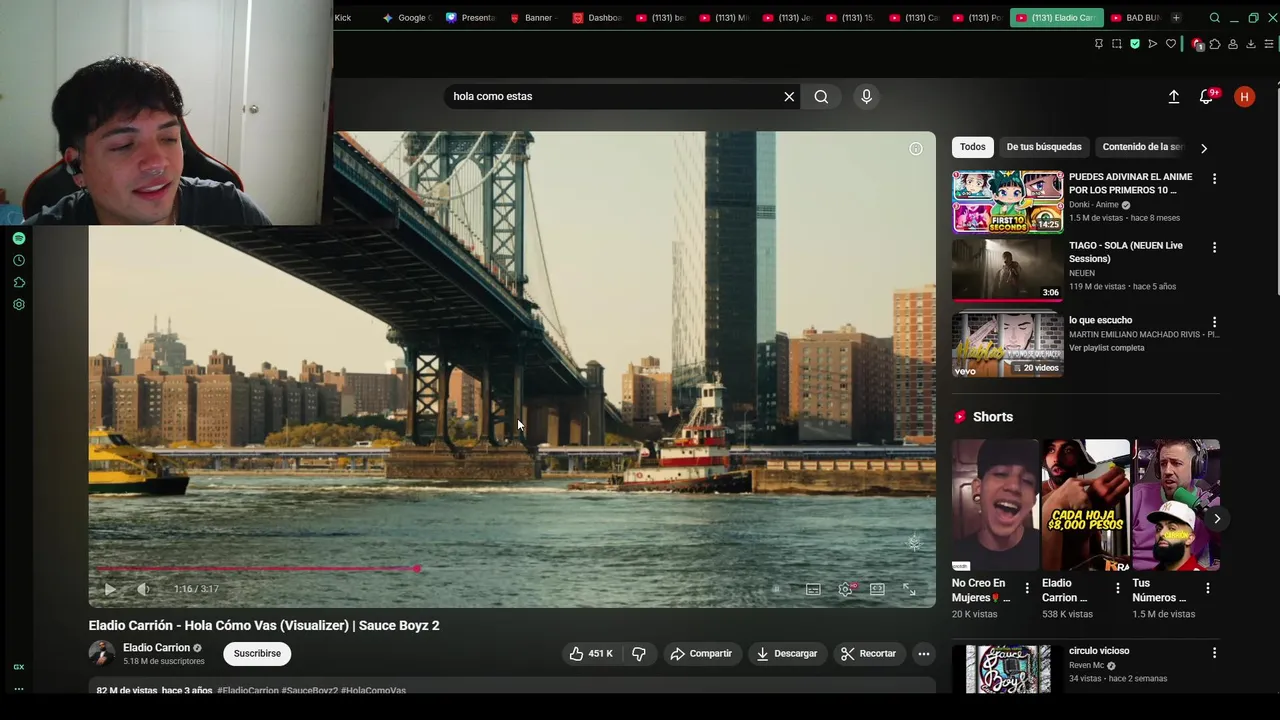
Task: Play the paused YouTube video
Action: (x=110, y=589)
